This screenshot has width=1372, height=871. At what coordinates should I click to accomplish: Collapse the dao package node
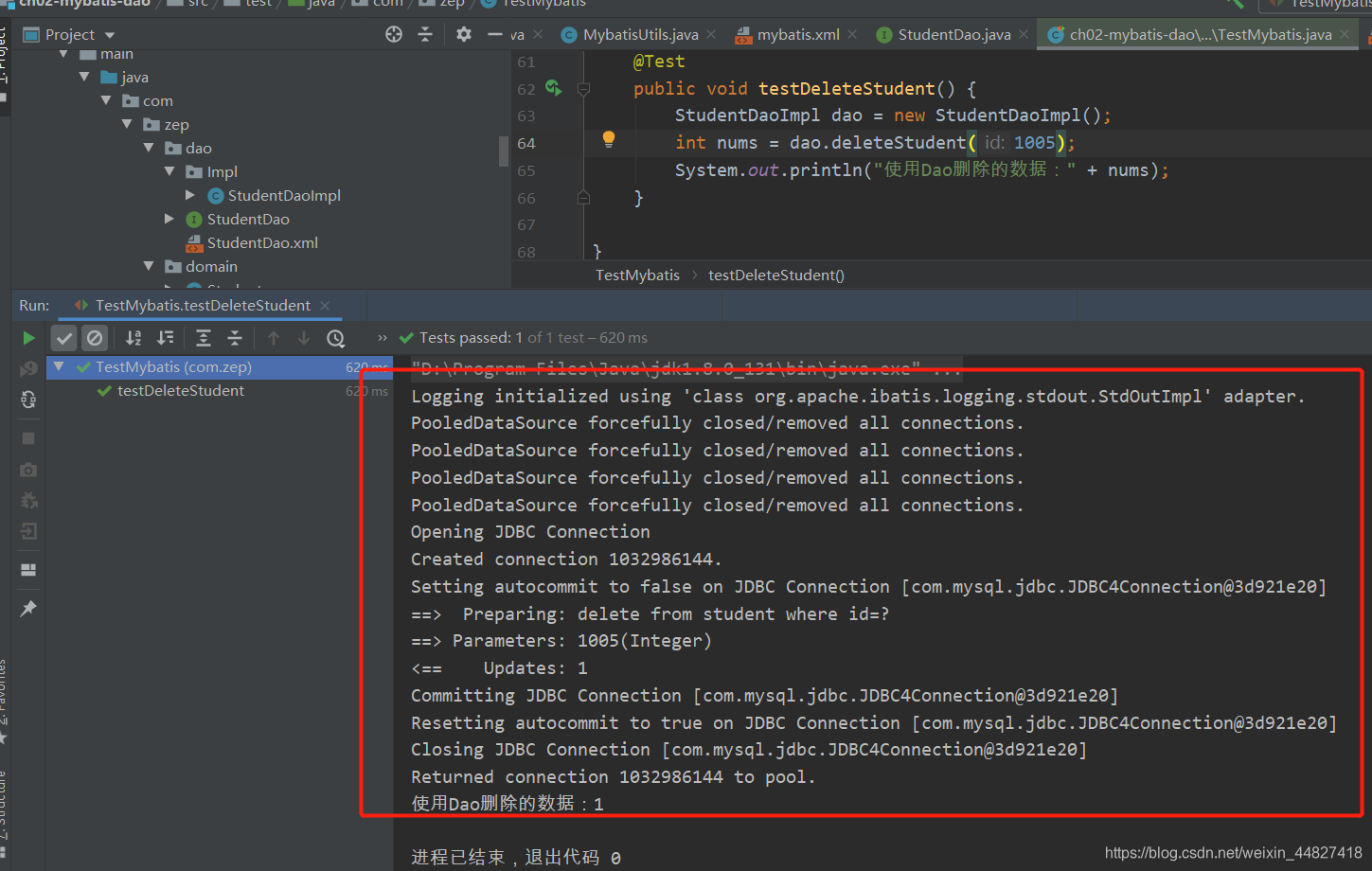(x=149, y=148)
